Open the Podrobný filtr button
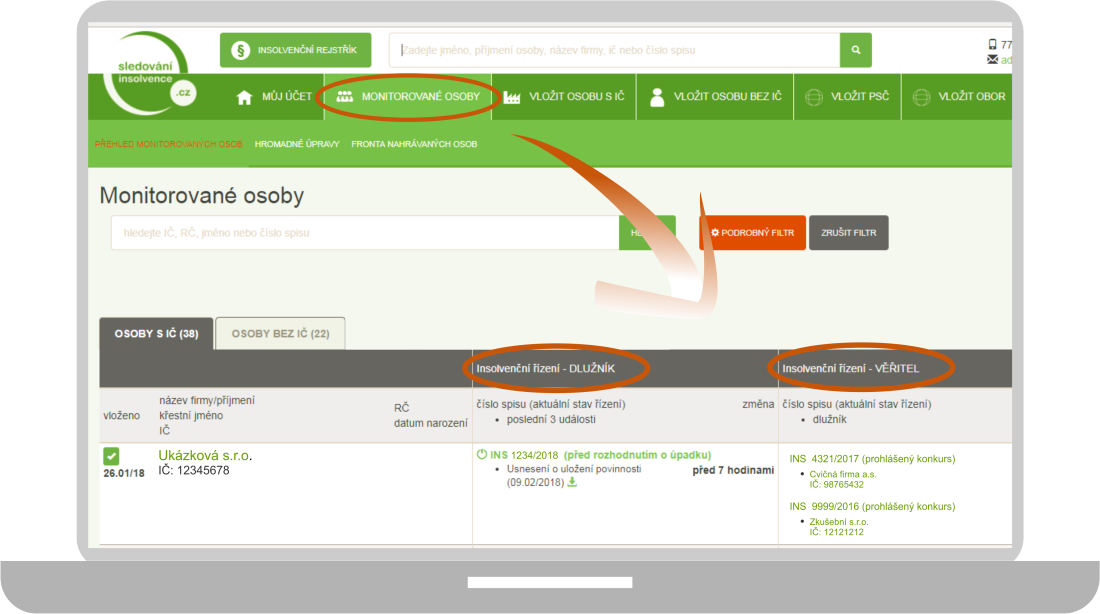1100x614 pixels. pos(752,233)
